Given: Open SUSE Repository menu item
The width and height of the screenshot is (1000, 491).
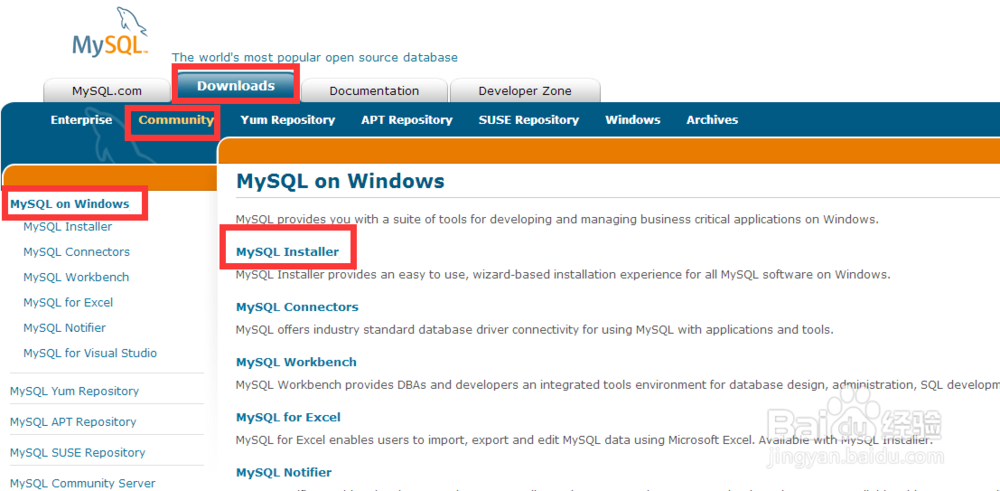Looking at the screenshot, I should (528, 120).
